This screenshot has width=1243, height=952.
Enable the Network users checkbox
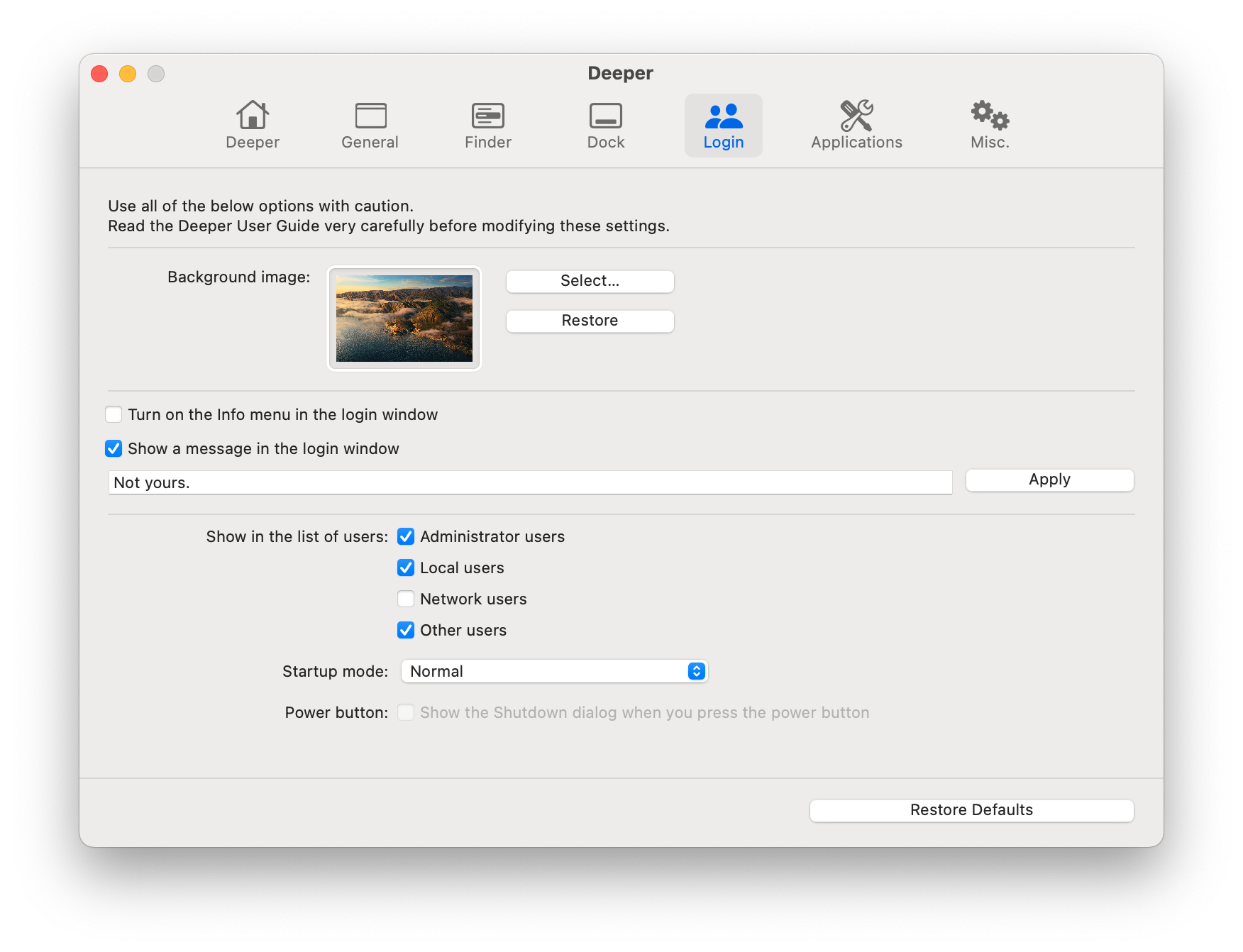tap(406, 599)
